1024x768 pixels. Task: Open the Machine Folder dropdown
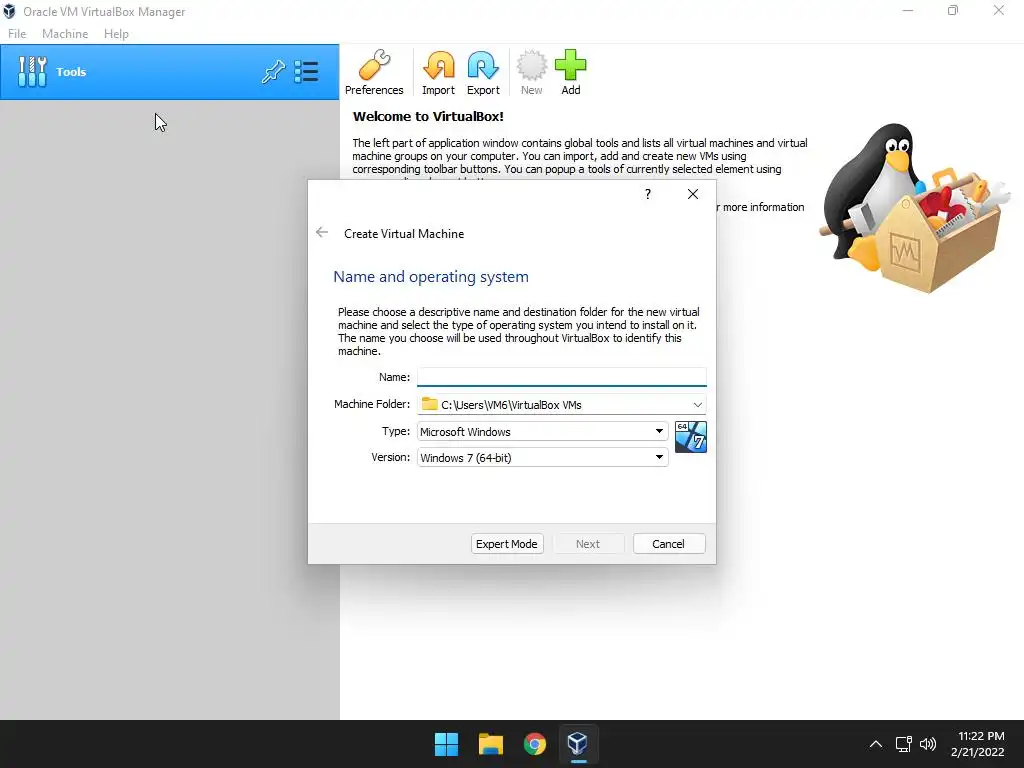pyautogui.click(x=697, y=405)
